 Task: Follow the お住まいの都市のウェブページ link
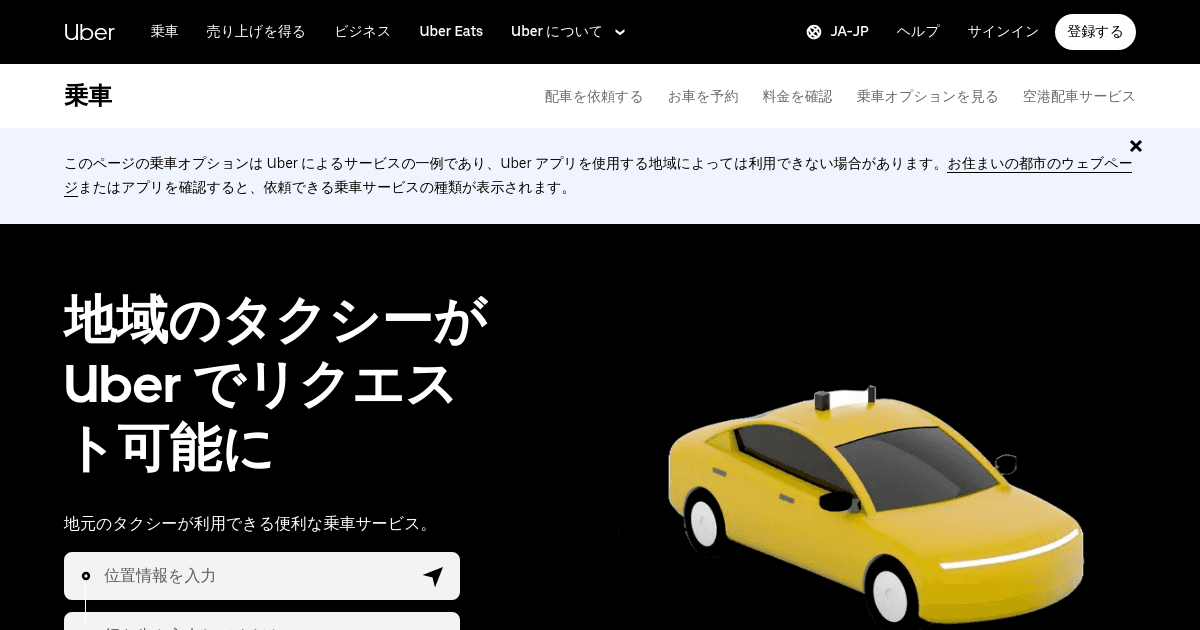tap(1039, 164)
